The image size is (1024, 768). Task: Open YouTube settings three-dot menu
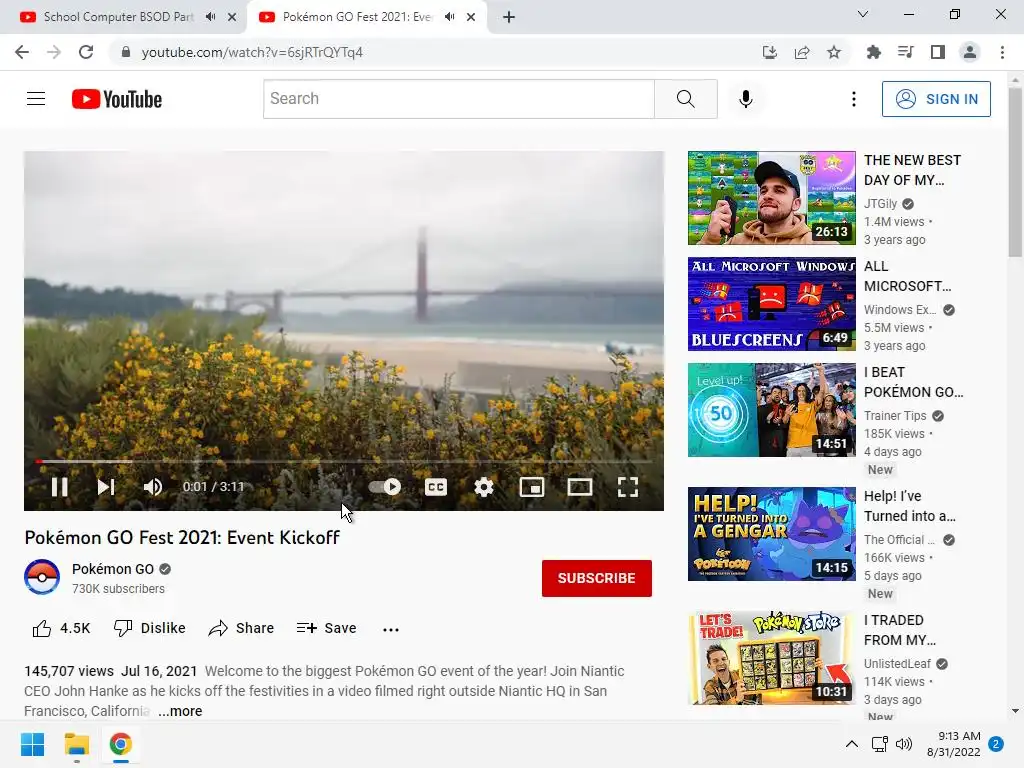coord(854,99)
